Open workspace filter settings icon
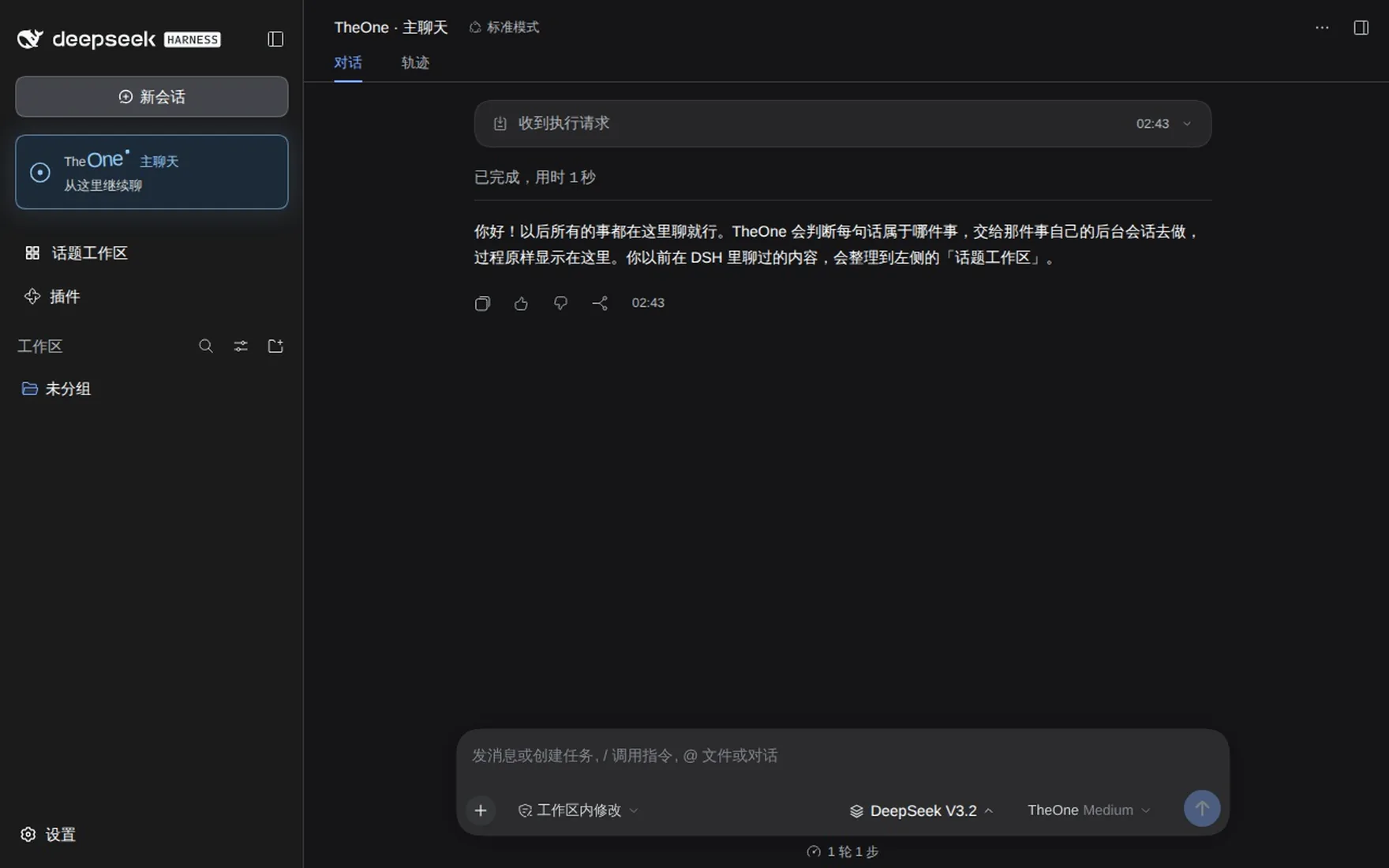The image size is (1389, 868). pyautogui.click(x=241, y=346)
